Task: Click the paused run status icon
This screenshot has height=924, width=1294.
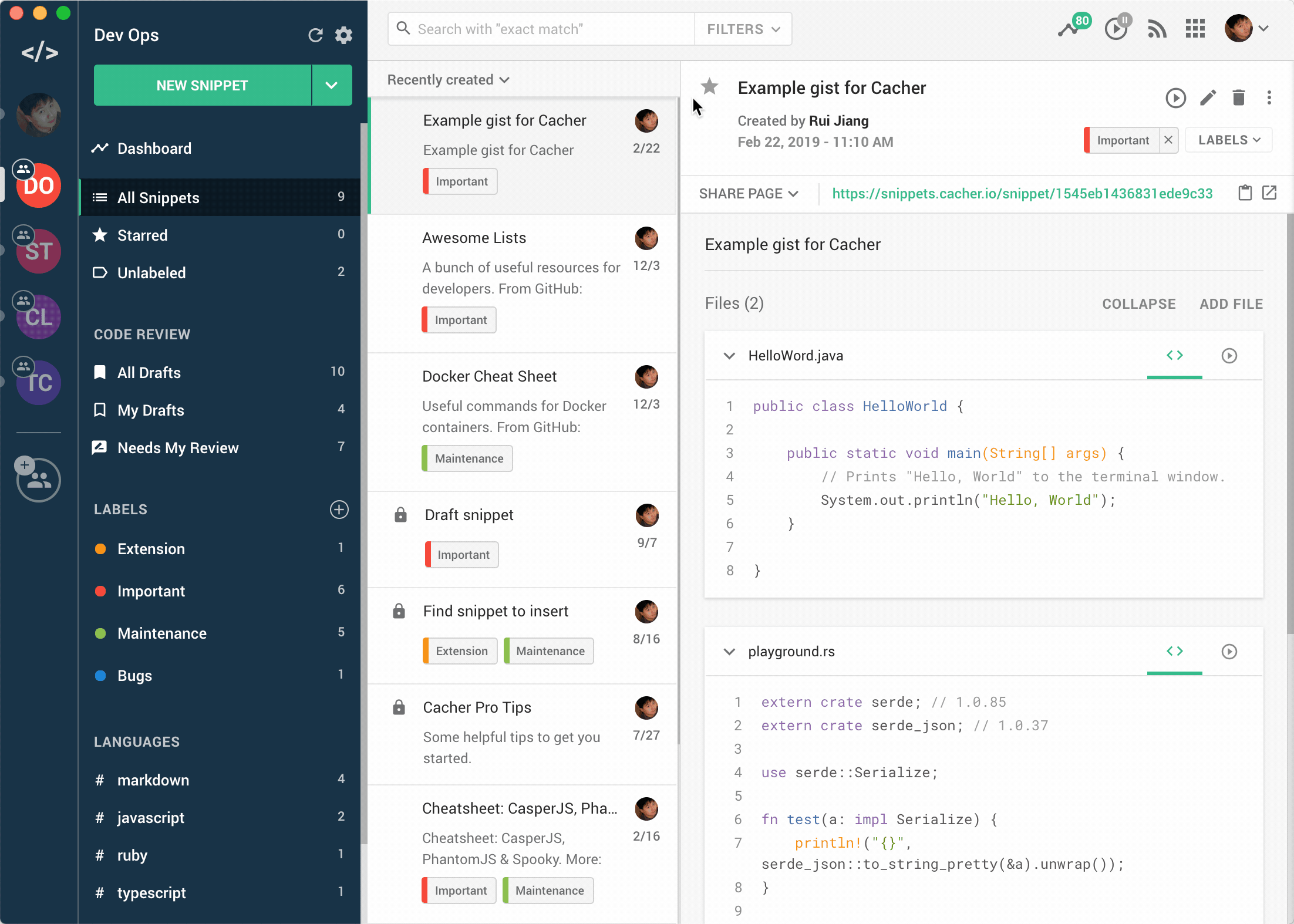Action: [x=1117, y=27]
